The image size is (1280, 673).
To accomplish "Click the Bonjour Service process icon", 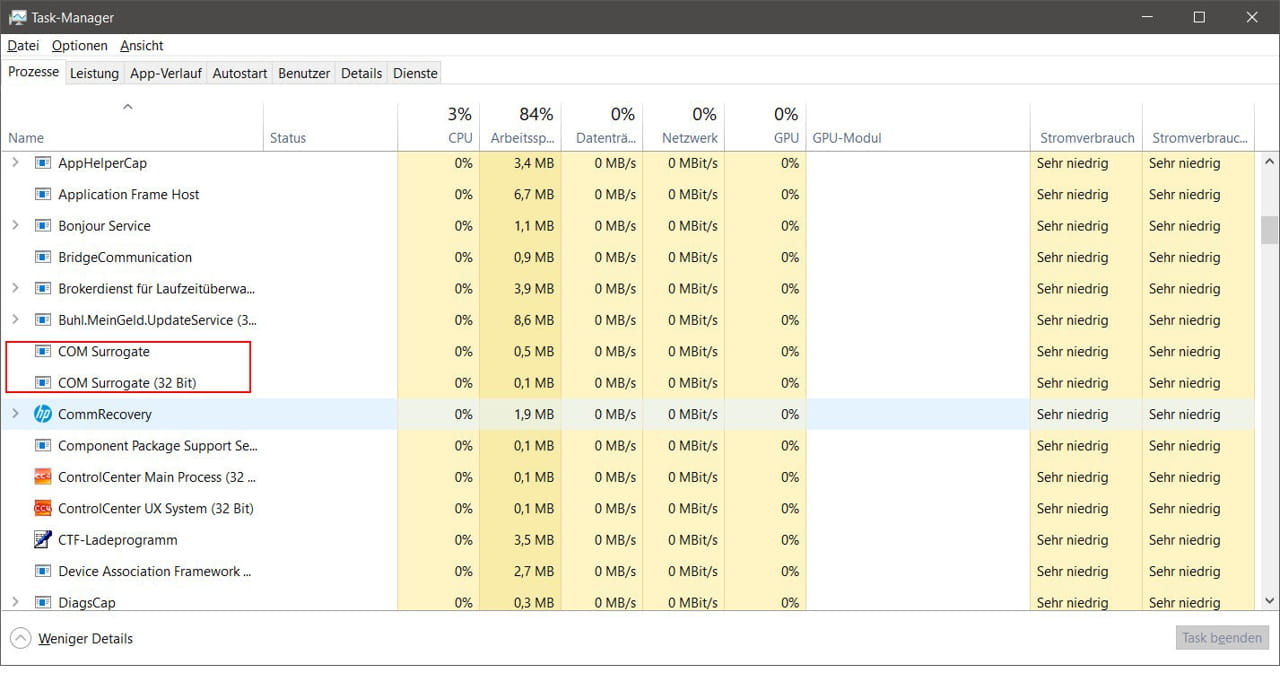I will pos(41,226).
